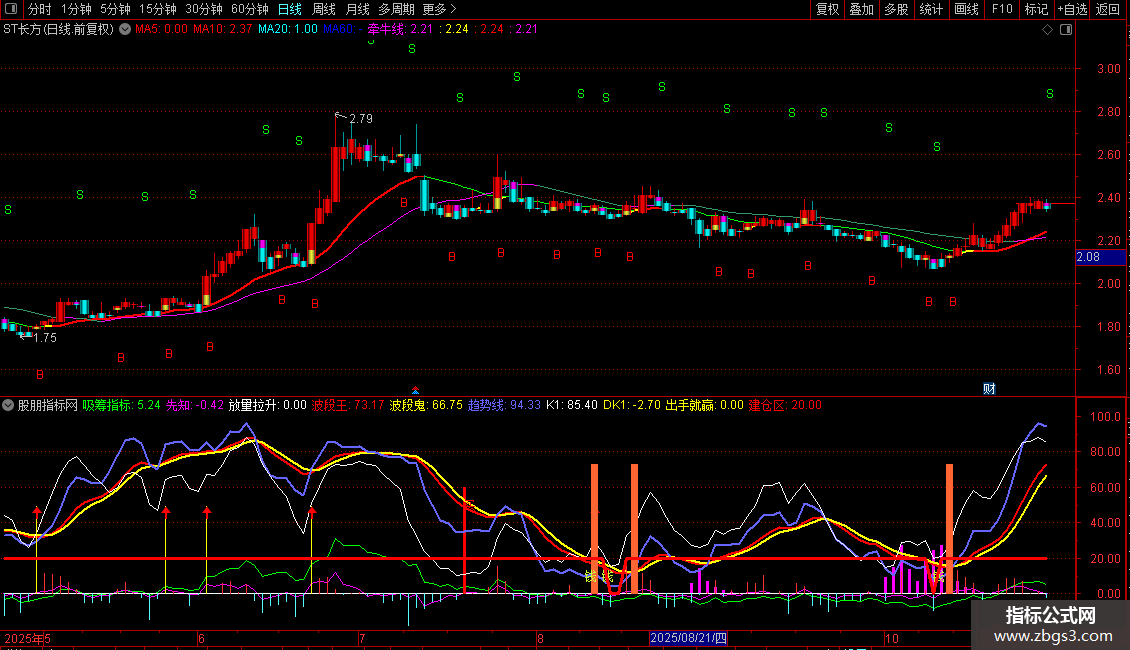Click the 先知: -0.42 label
This screenshot has width=1130, height=650.
point(195,406)
